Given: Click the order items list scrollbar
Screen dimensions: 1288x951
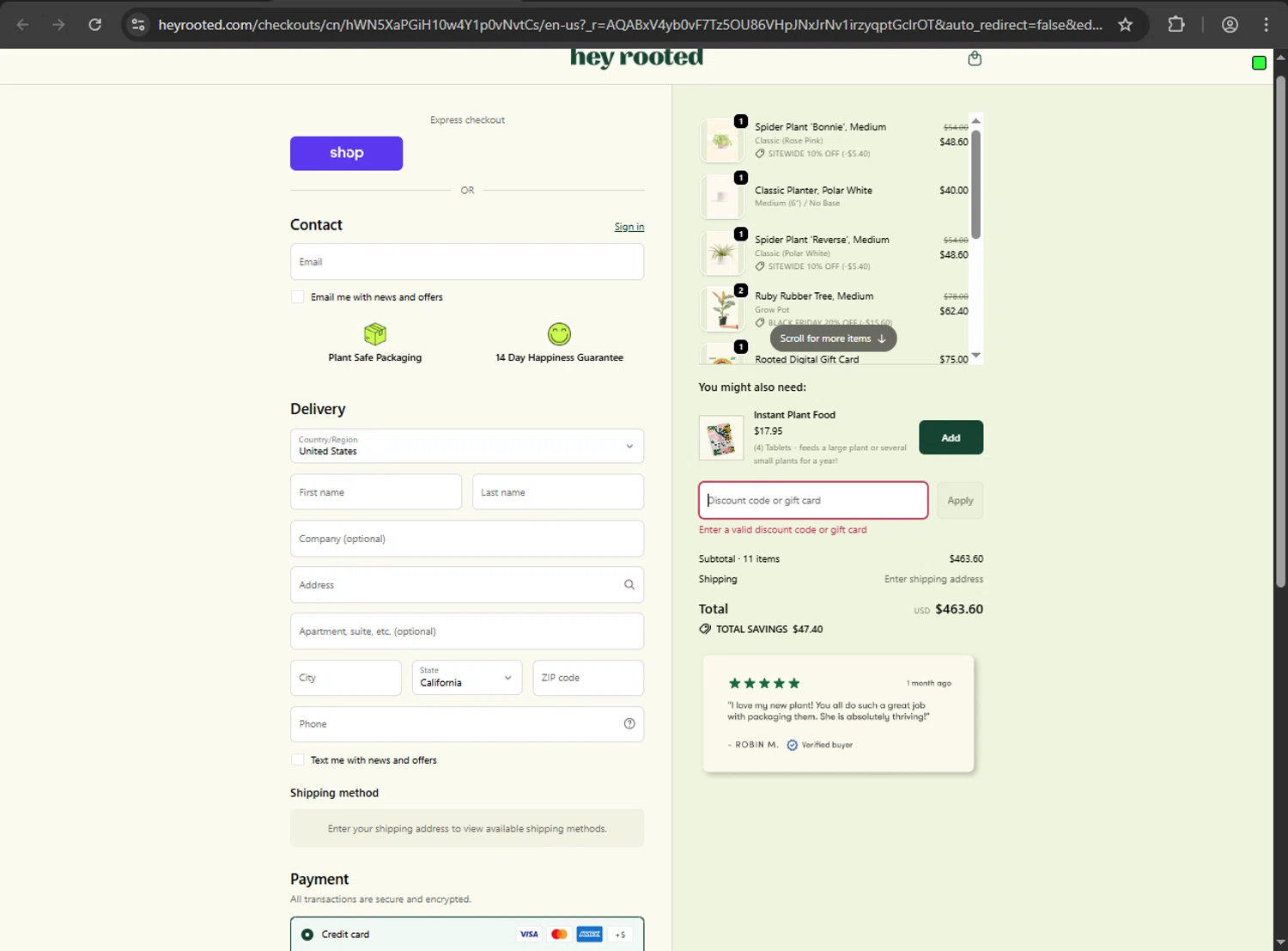Looking at the screenshot, I should tap(975, 185).
